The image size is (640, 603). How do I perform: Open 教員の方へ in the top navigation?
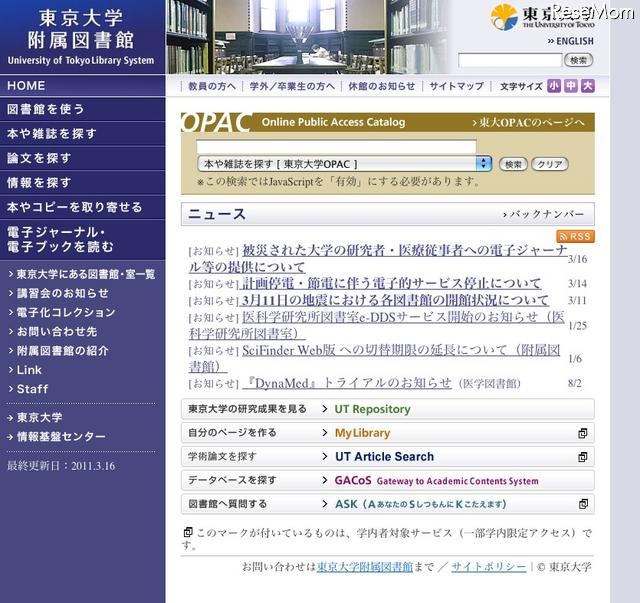tap(212, 87)
